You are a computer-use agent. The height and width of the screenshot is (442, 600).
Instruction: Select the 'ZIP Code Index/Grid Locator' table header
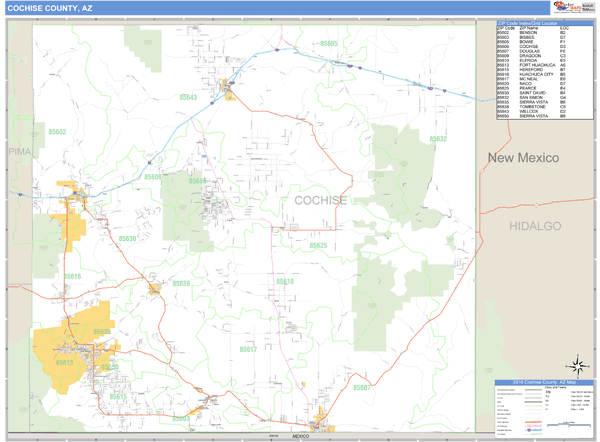(545, 23)
